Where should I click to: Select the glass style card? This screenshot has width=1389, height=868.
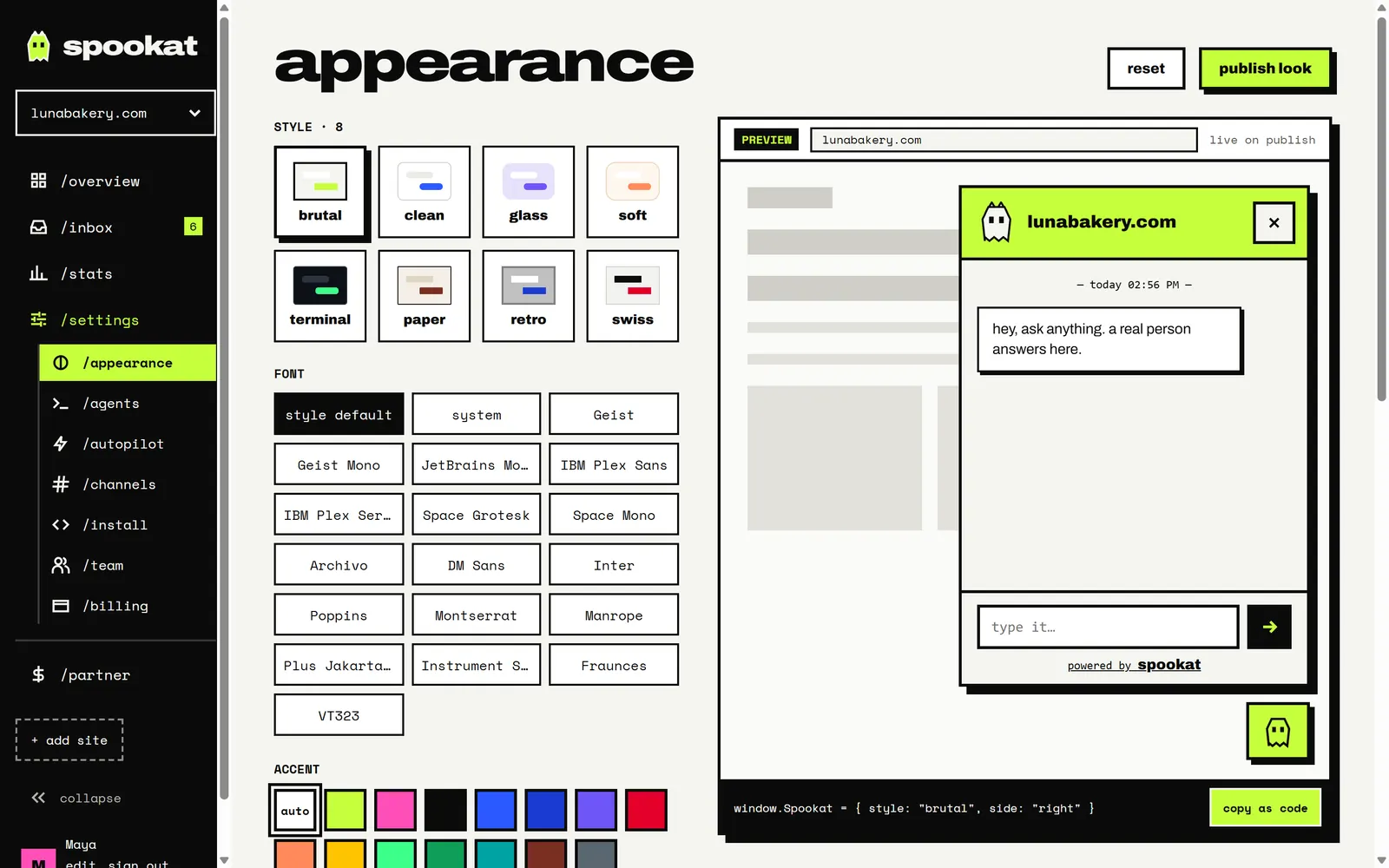(529, 192)
